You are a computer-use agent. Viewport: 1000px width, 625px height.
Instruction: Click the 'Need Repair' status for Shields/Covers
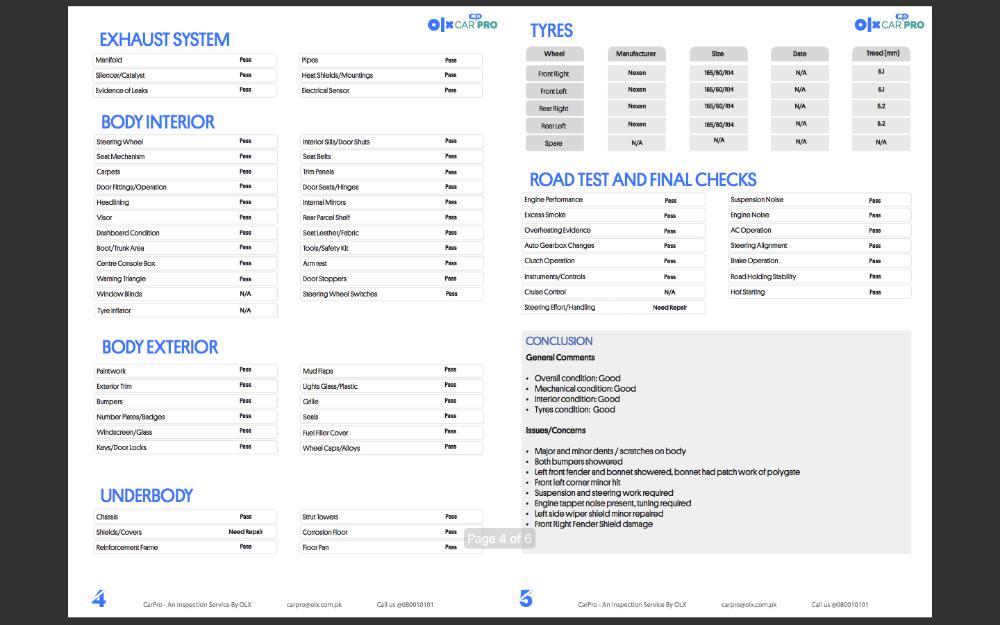245,532
